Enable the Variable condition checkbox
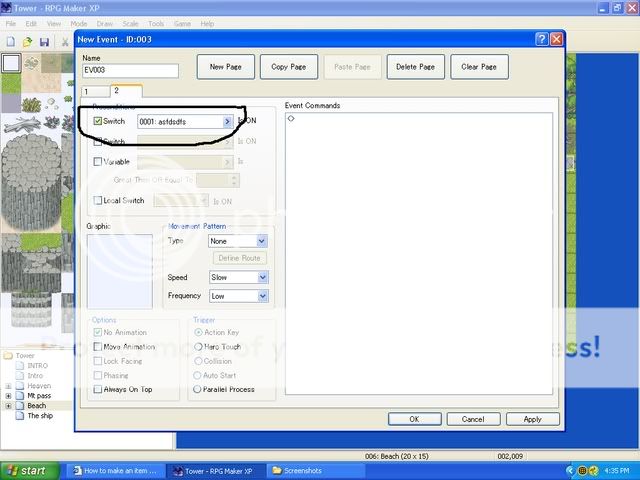Screen dimensions: 640x480 pos(97,161)
